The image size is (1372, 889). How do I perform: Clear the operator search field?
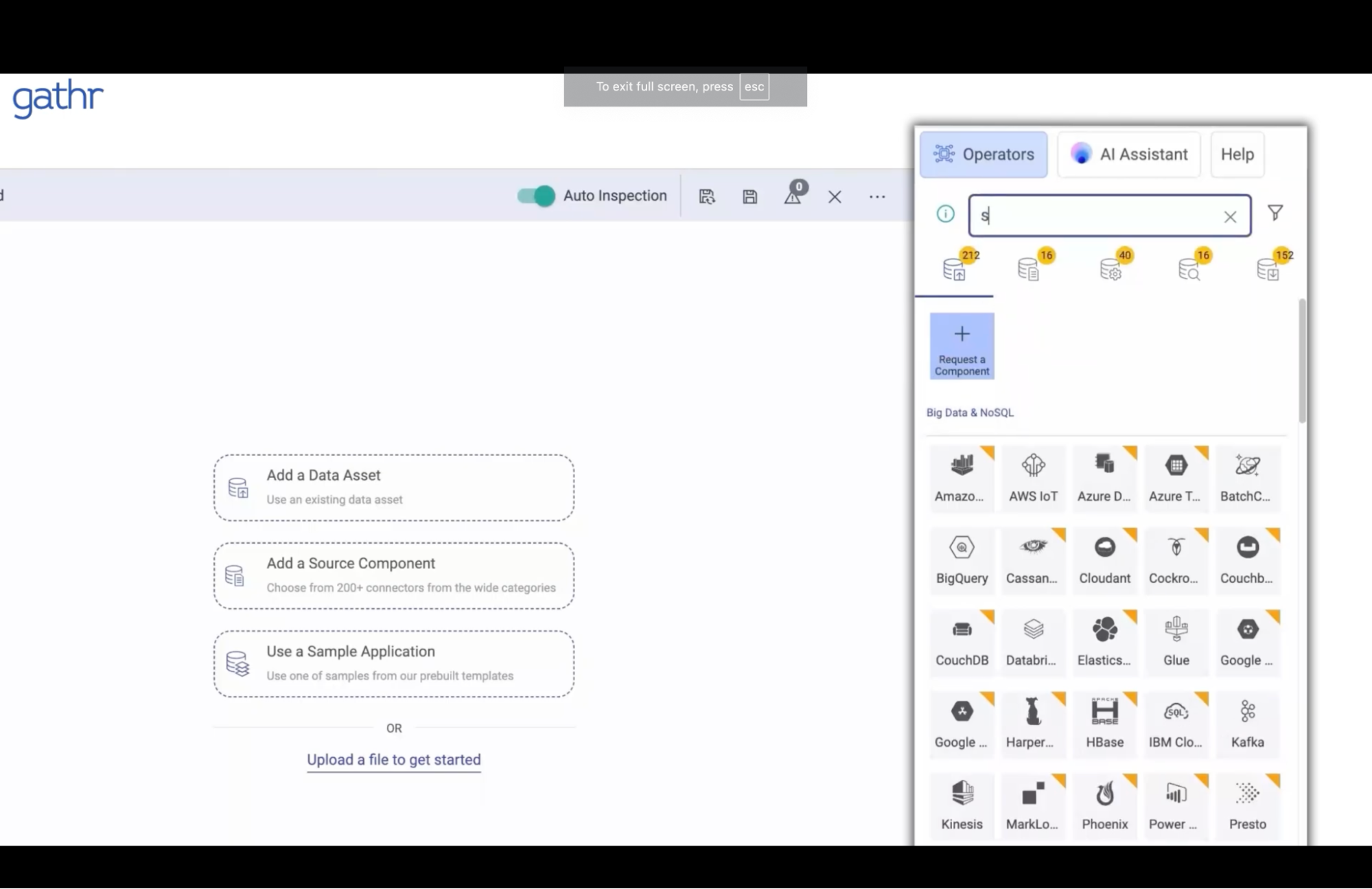[1229, 217]
